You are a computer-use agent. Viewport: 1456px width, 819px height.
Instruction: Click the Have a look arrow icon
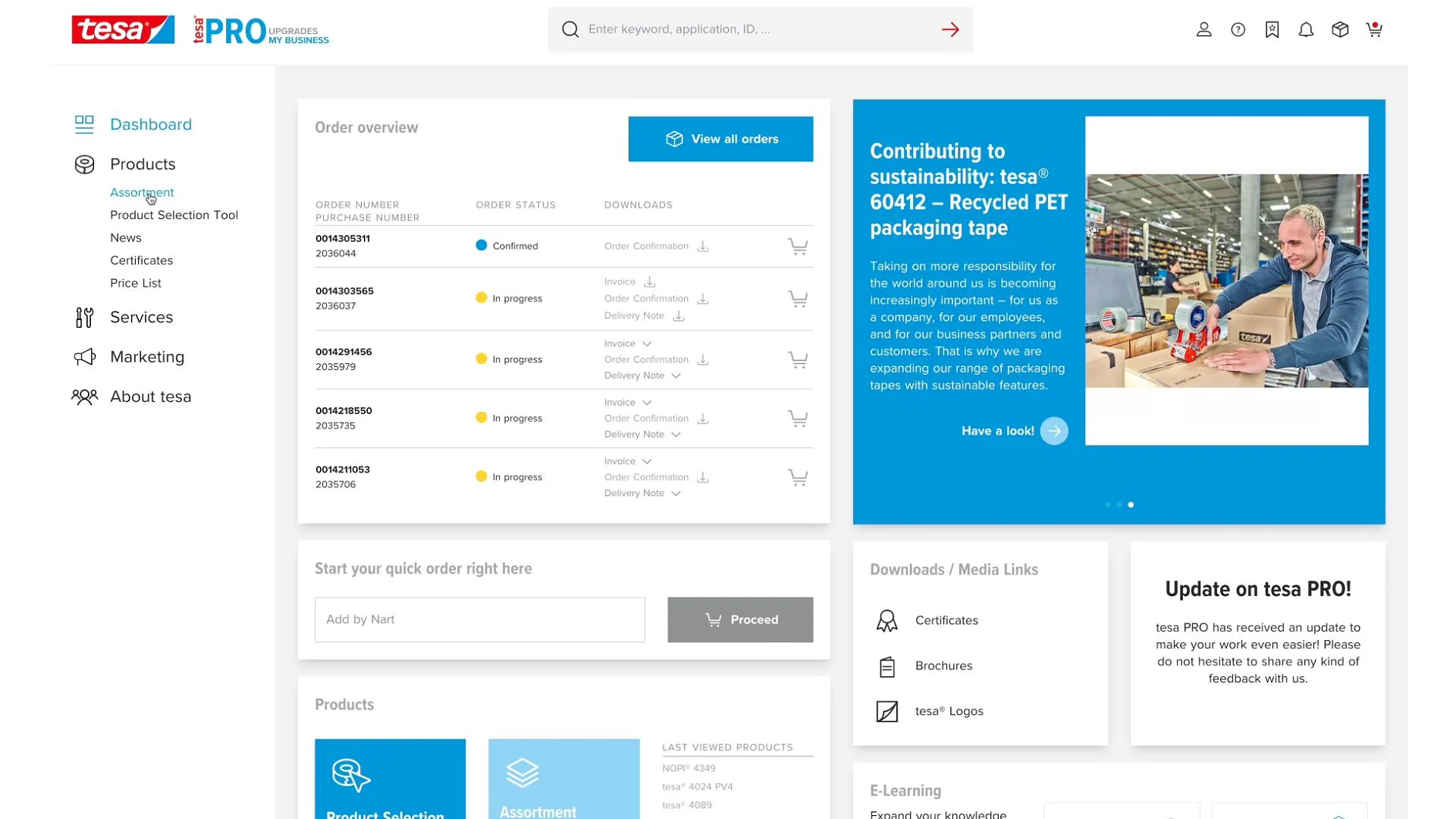coord(1053,431)
